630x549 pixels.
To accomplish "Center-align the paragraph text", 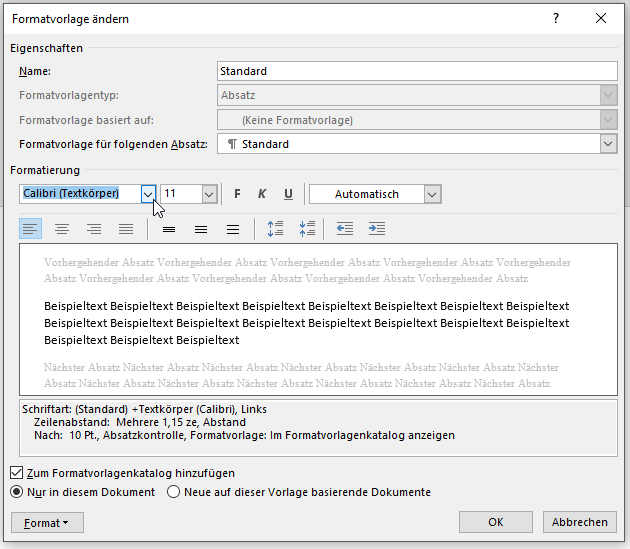I will (62, 229).
